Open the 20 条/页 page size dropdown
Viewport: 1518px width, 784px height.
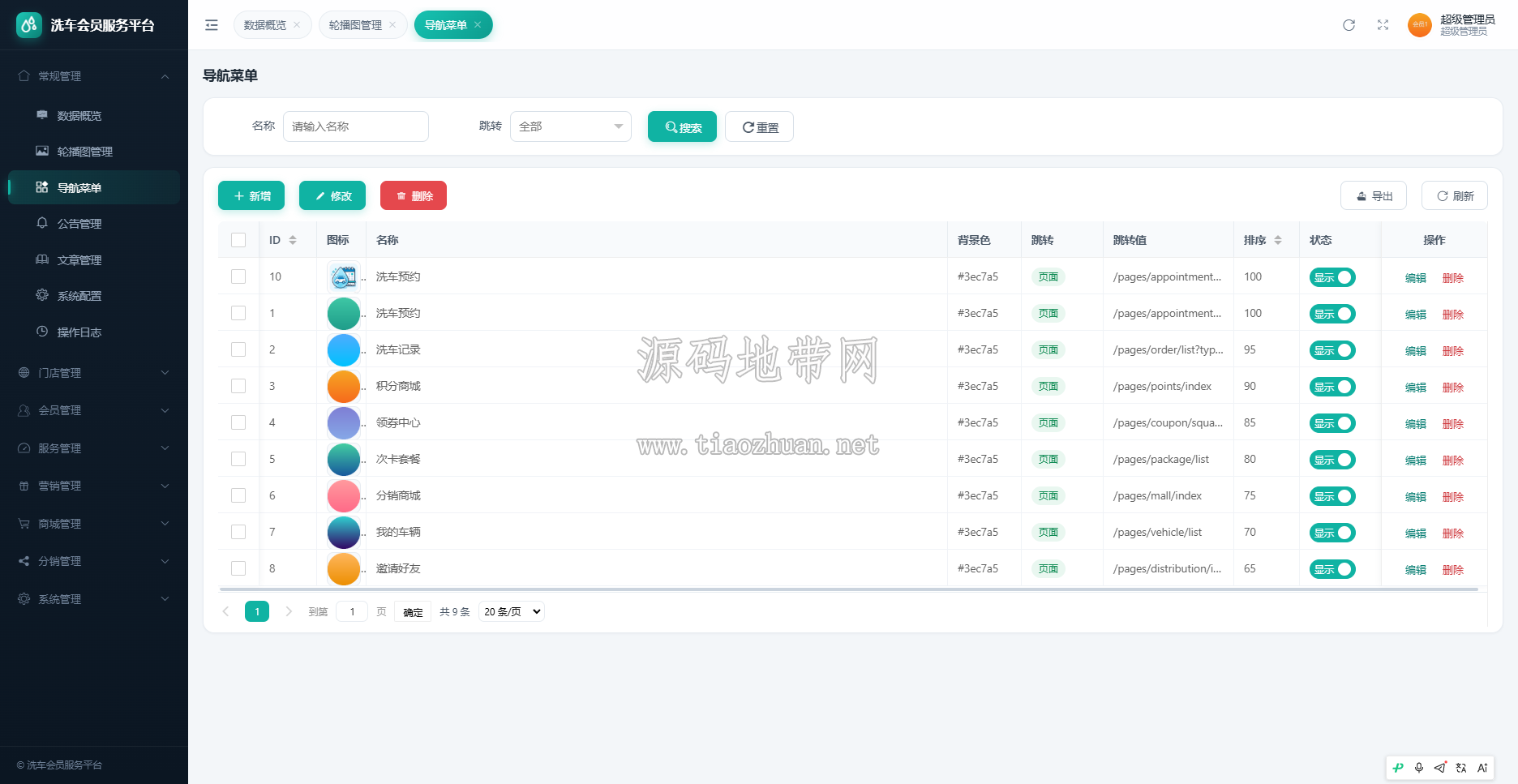click(512, 611)
